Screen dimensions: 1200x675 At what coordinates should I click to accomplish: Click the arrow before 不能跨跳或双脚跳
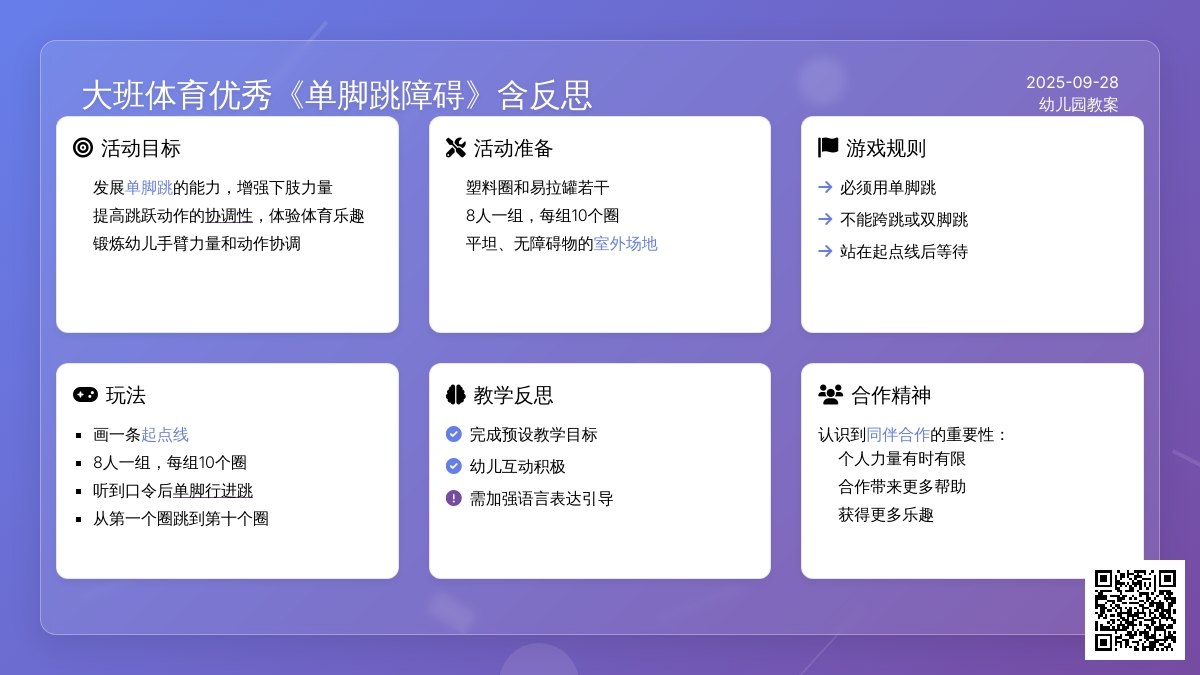(x=825, y=219)
